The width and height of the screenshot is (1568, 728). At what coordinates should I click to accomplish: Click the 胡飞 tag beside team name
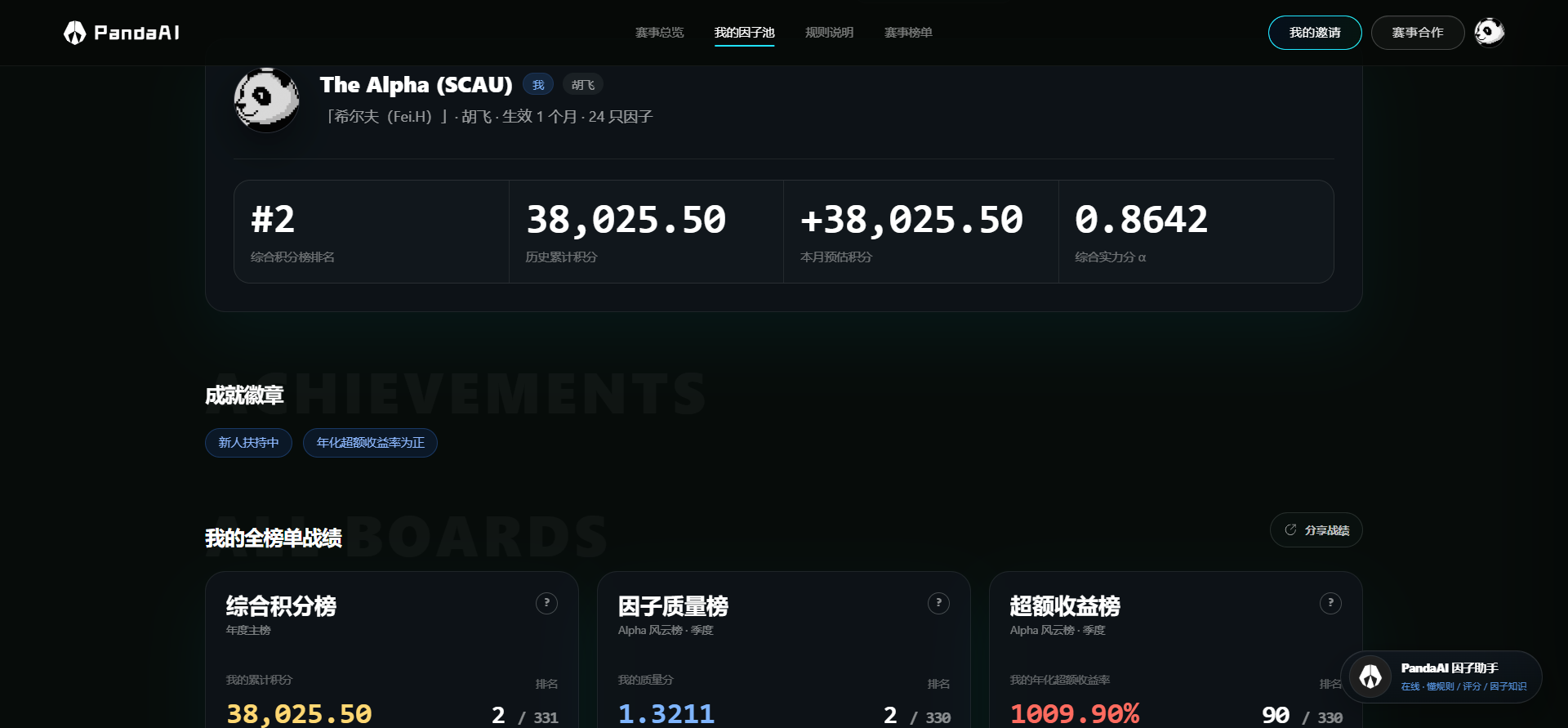pos(583,84)
